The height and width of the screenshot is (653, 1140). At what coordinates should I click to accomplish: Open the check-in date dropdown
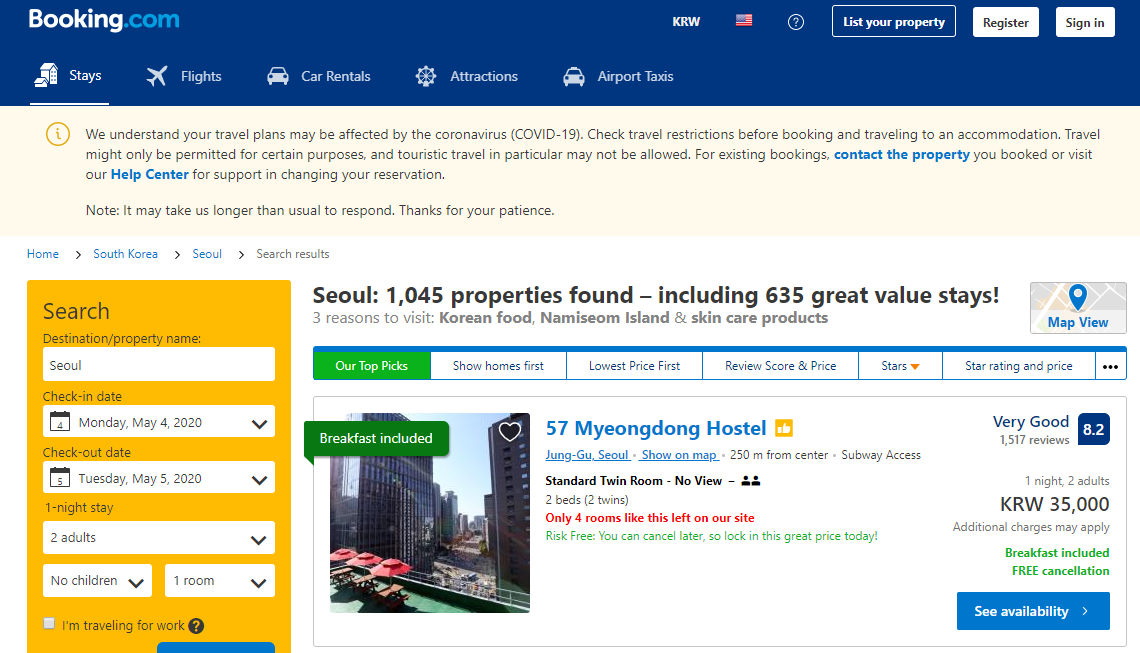point(158,422)
